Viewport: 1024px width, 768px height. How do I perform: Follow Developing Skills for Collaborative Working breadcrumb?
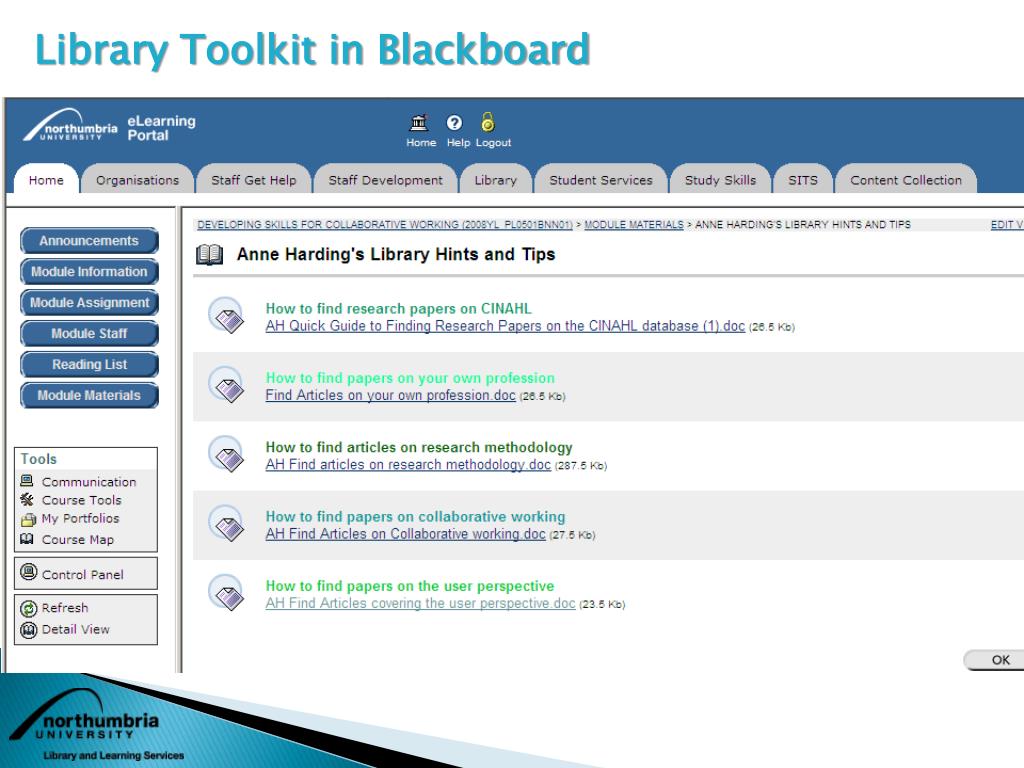pos(385,225)
